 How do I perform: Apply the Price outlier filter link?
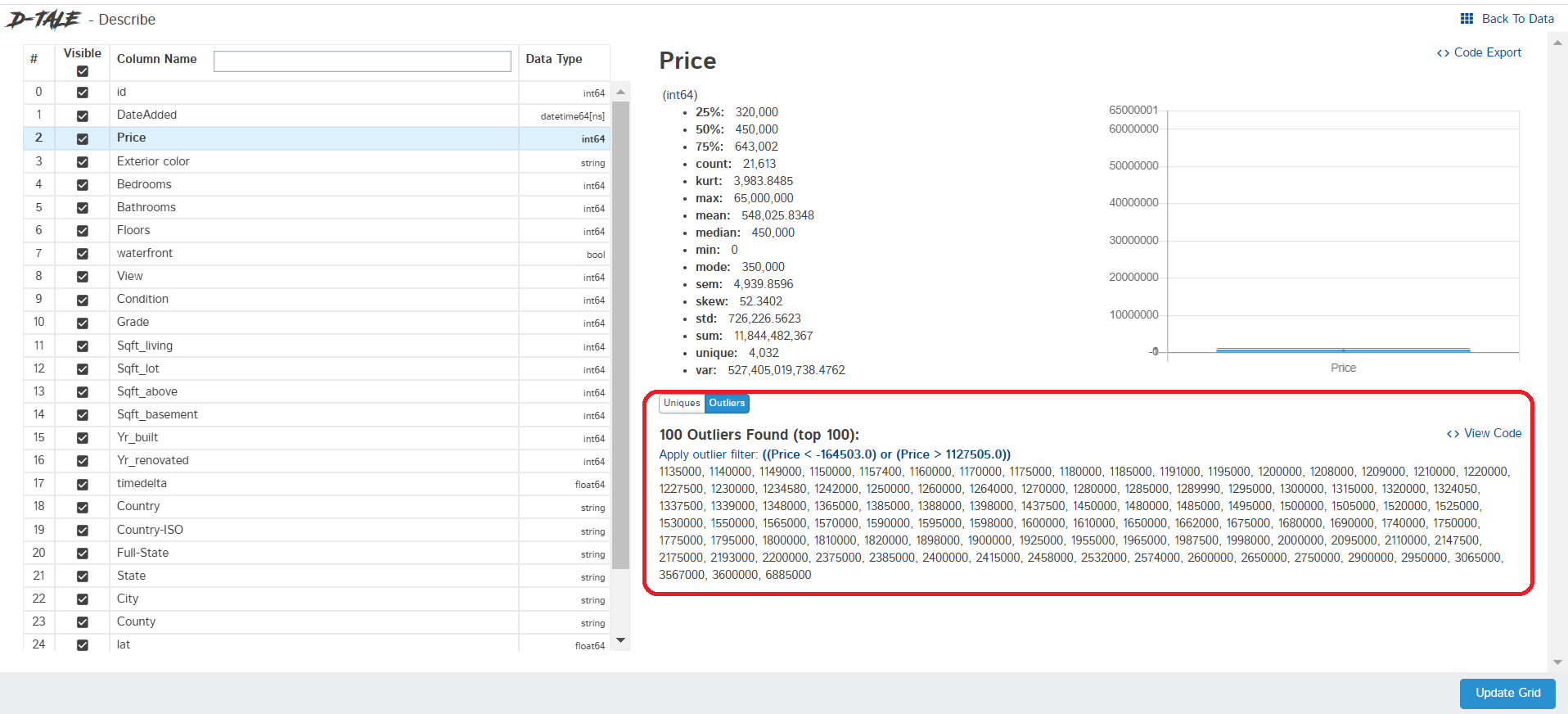[885, 454]
